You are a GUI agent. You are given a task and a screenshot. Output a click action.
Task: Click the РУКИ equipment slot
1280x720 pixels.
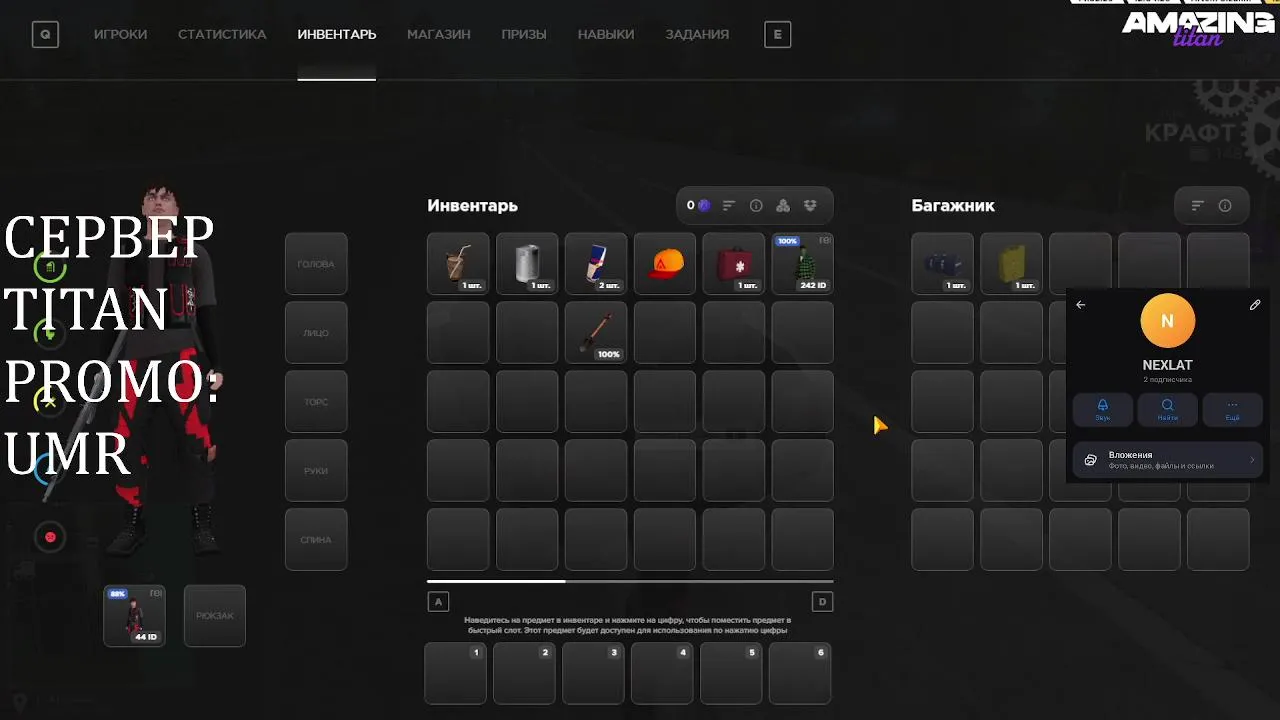tap(316, 471)
